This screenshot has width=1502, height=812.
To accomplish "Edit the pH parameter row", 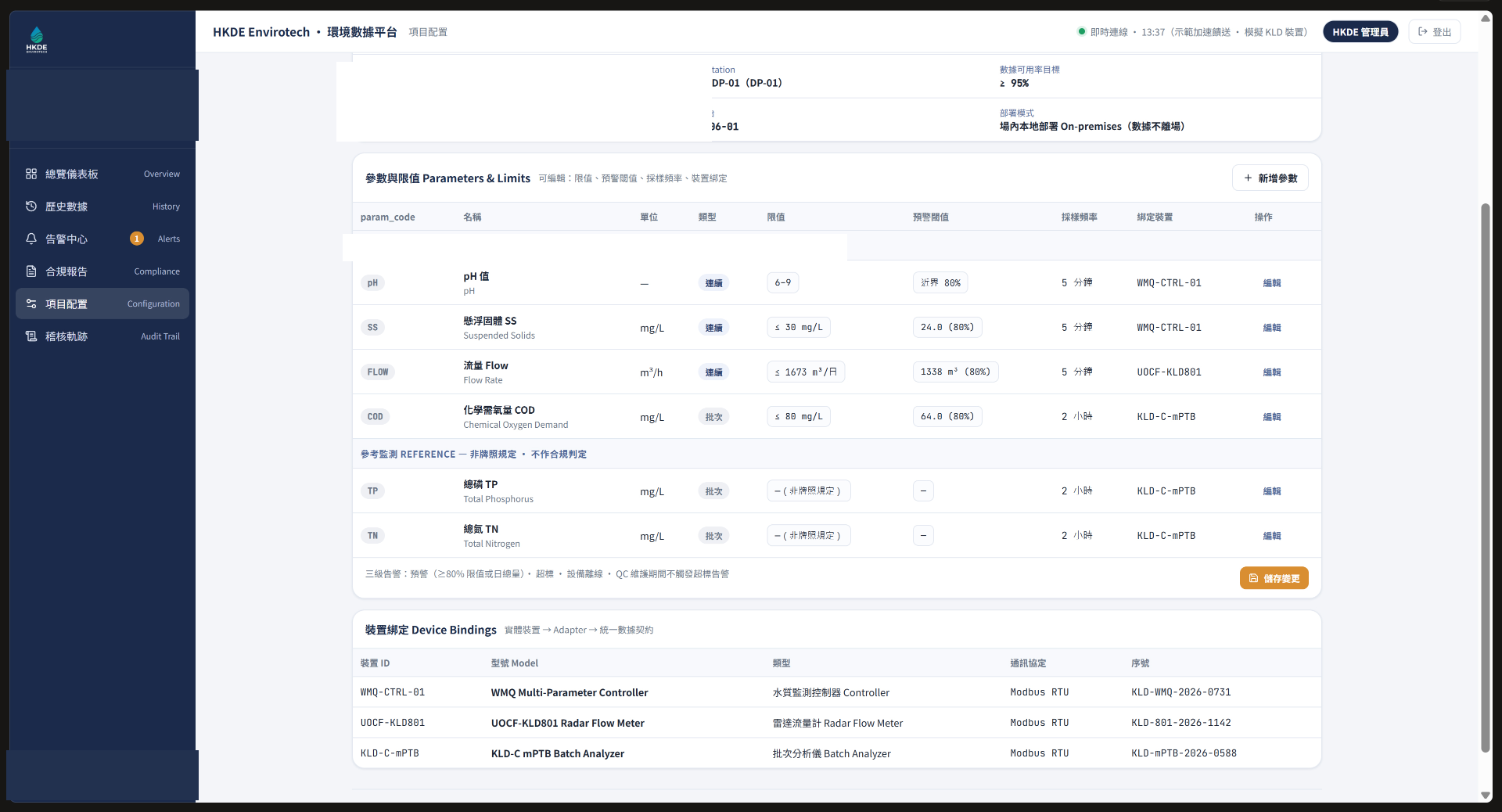I will (1272, 283).
